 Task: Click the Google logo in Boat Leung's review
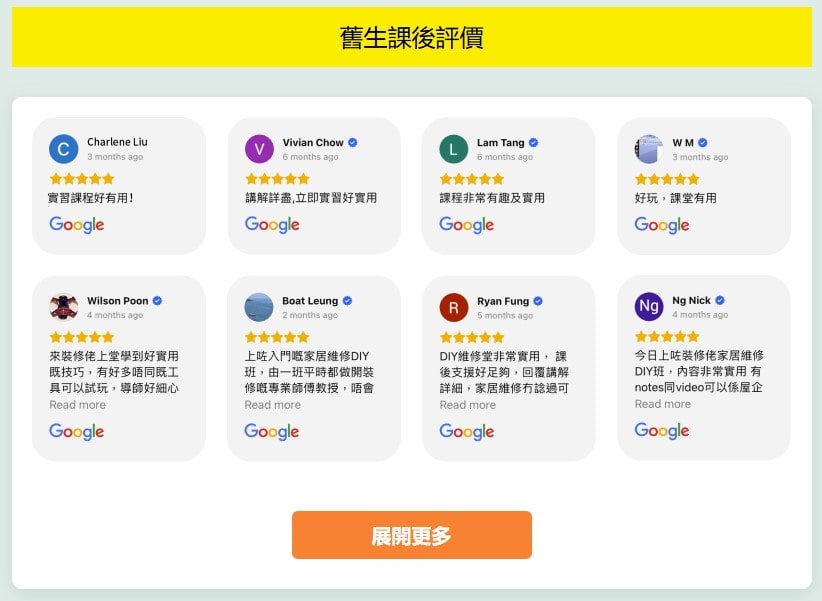(272, 432)
